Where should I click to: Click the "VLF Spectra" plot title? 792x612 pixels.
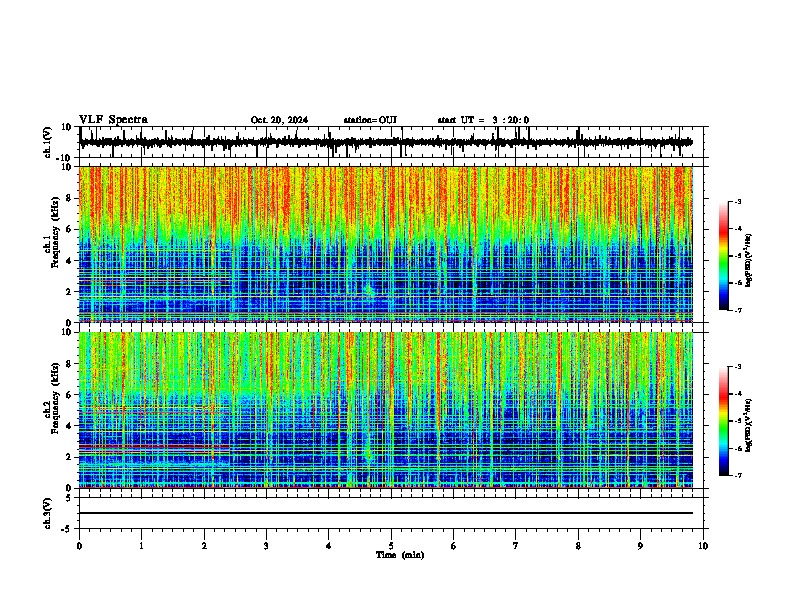(x=113, y=120)
